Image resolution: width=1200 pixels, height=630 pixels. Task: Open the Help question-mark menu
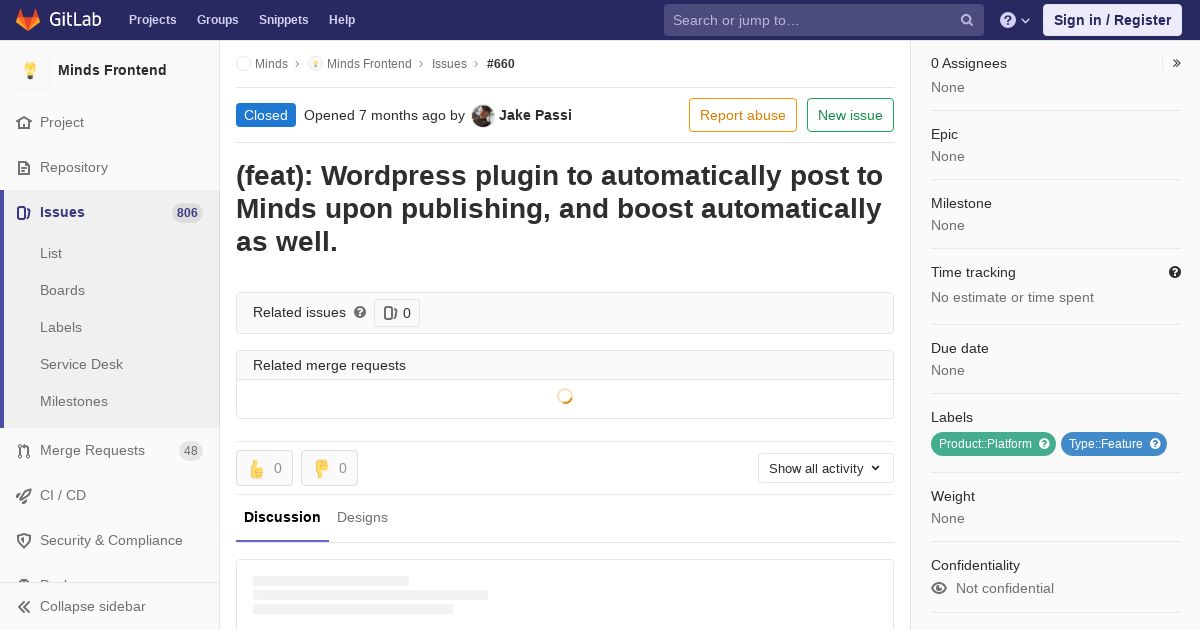tap(1015, 20)
